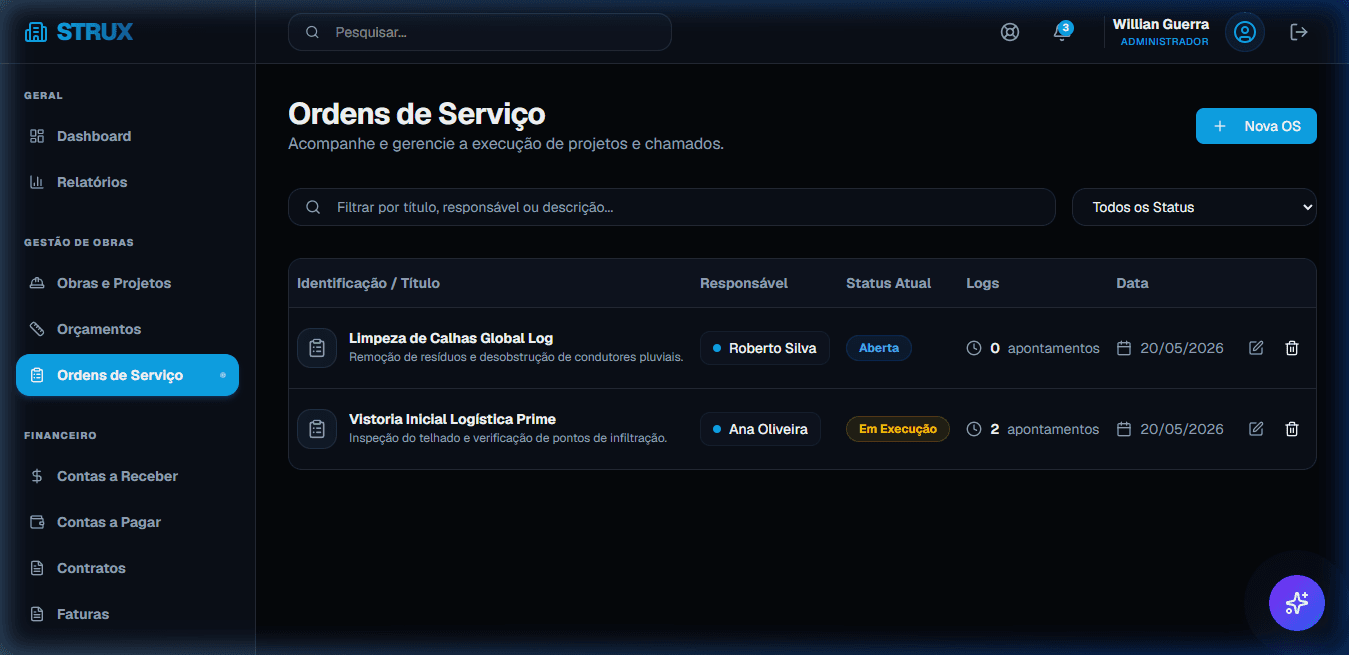Click clock icon beside 0 apontamentos
This screenshot has width=1349, height=655.
974,348
